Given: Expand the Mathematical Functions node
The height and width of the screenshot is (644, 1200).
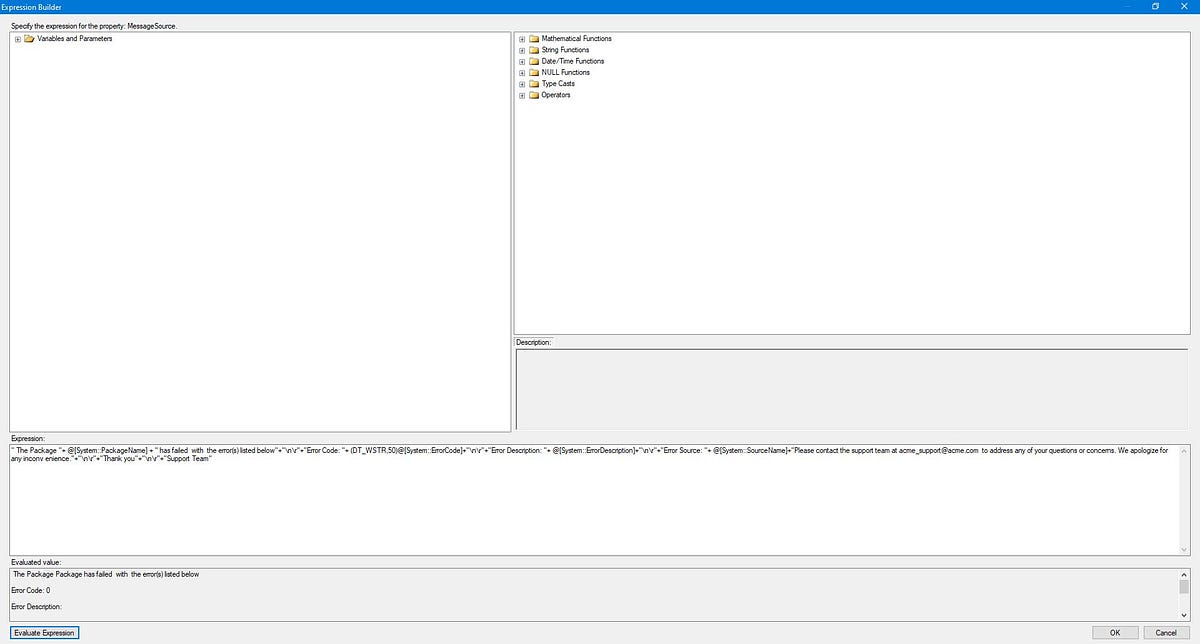Looking at the screenshot, I should [522, 38].
